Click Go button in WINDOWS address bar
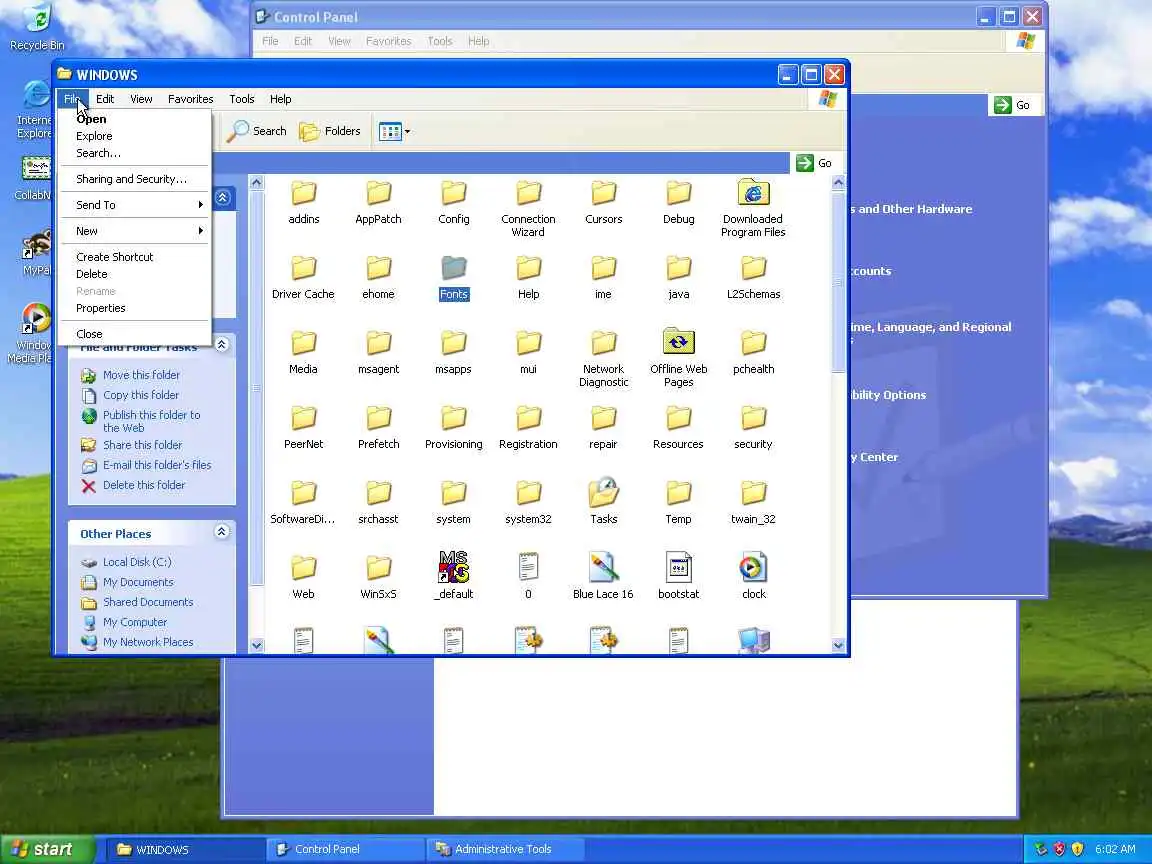 tap(814, 163)
